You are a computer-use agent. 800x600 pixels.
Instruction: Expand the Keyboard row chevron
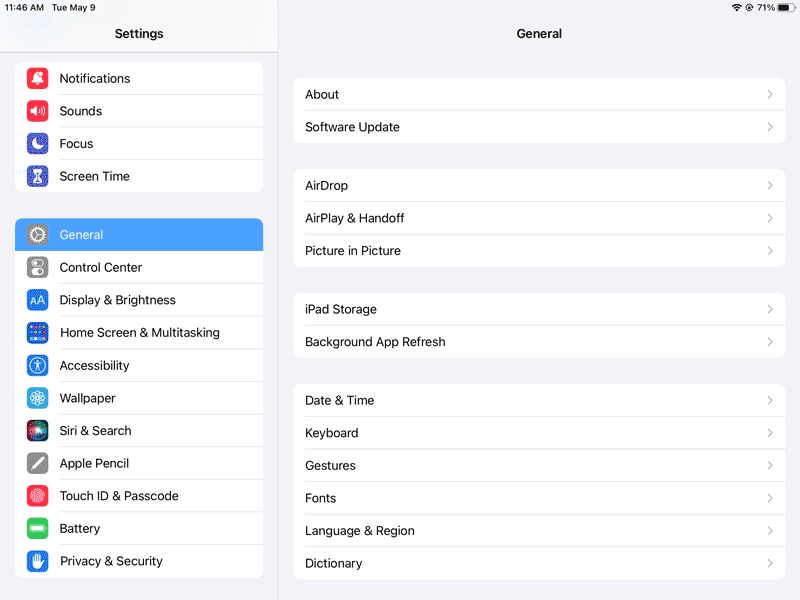[x=770, y=433]
